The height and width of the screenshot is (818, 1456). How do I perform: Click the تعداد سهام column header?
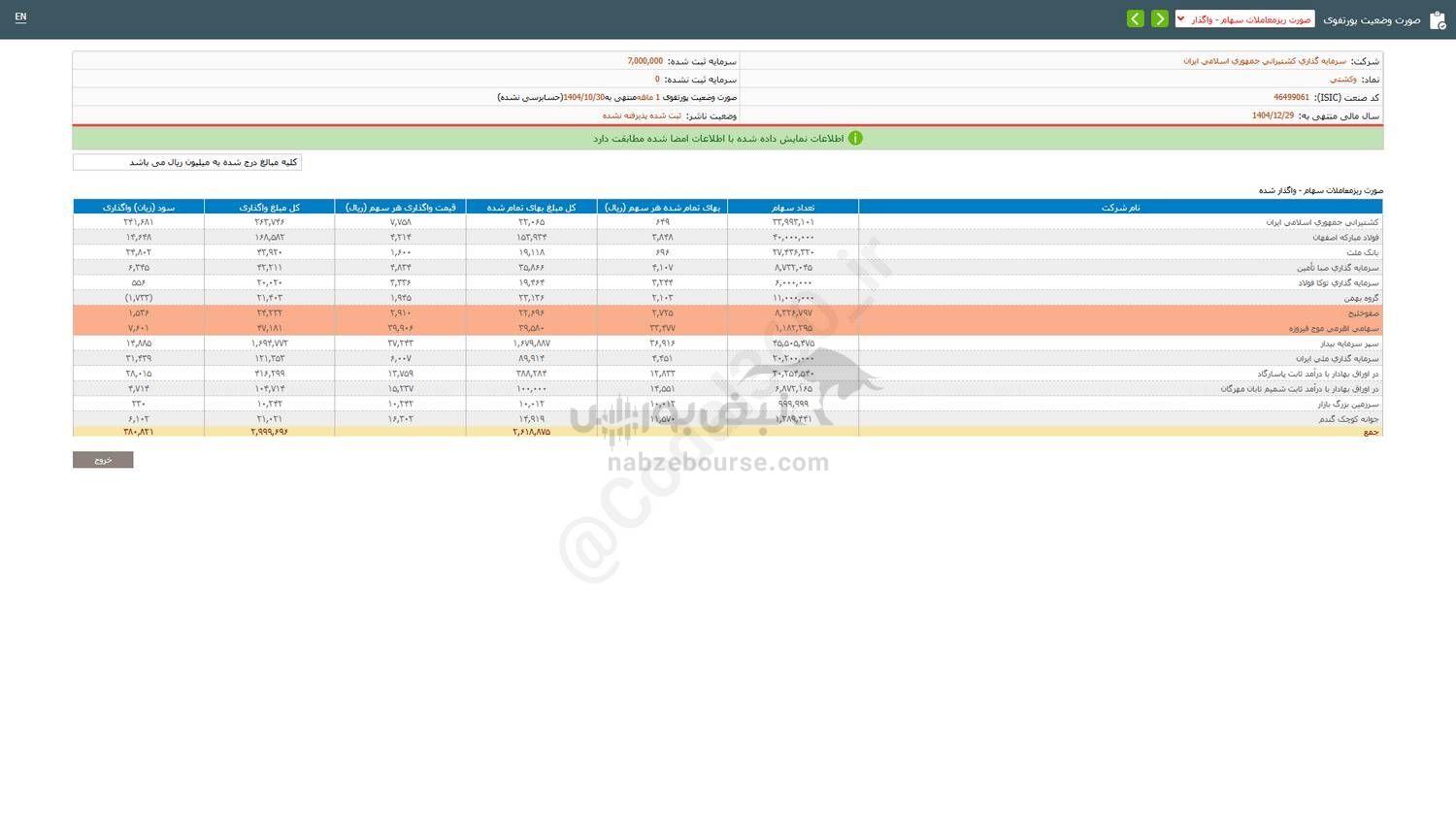[793, 207]
